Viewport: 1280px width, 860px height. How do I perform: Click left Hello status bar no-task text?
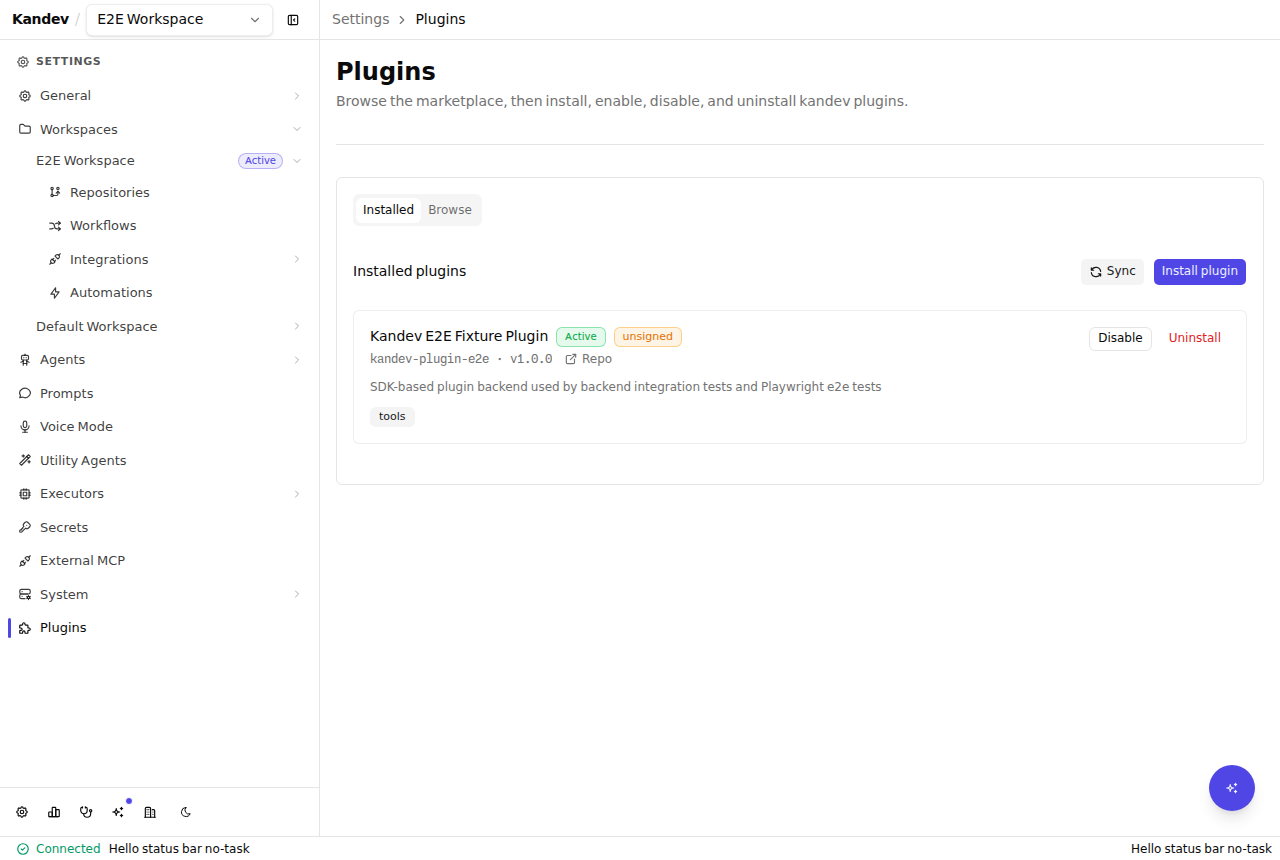tap(179, 849)
